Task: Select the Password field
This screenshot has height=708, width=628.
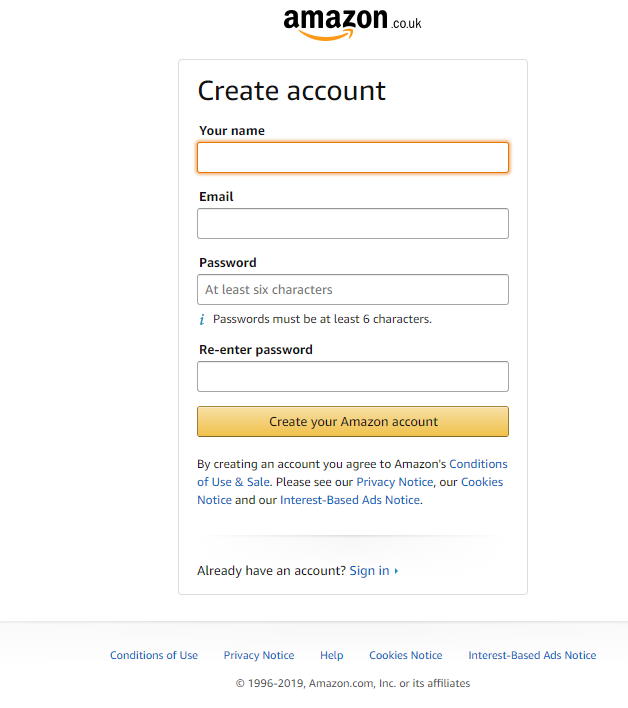Action: coord(353,289)
